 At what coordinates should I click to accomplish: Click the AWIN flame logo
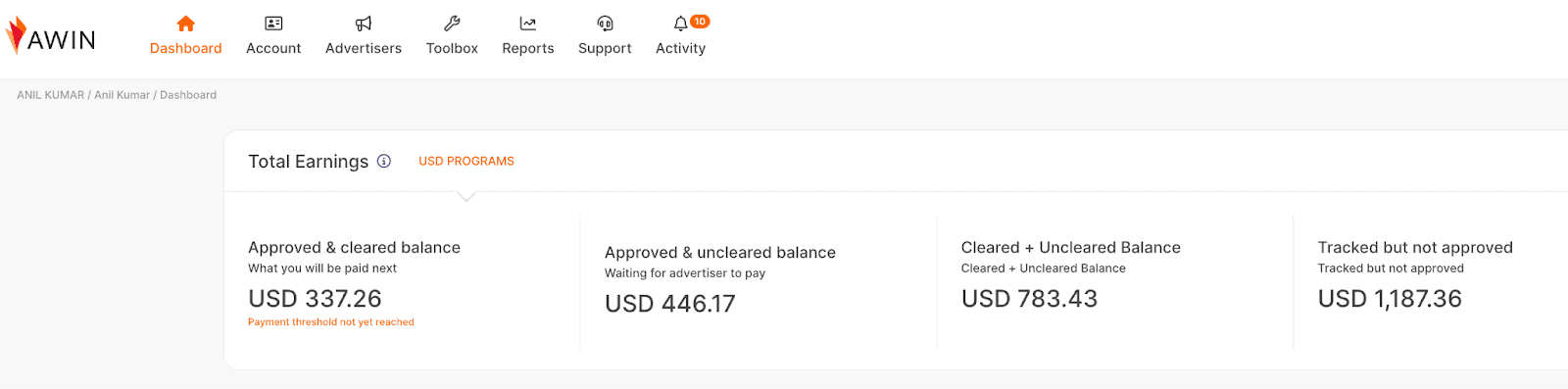[x=16, y=35]
